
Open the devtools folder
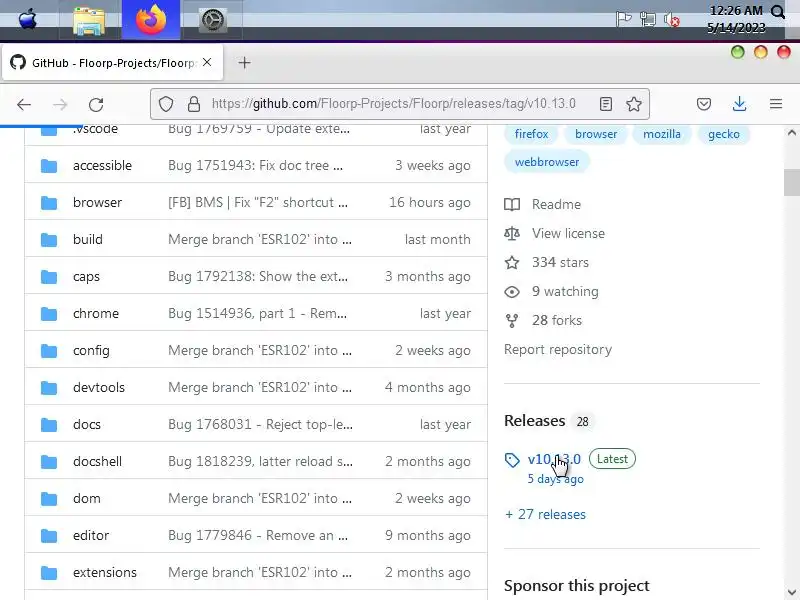[99, 387]
